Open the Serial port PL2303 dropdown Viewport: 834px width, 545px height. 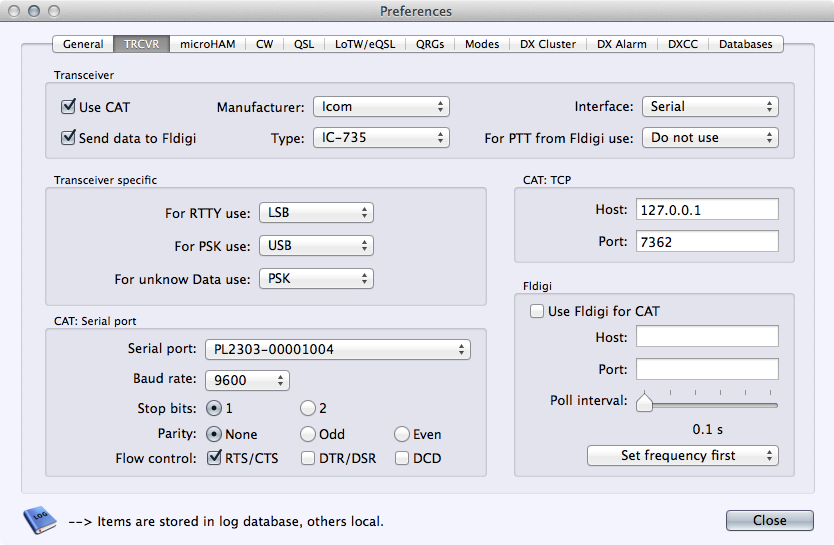point(337,349)
